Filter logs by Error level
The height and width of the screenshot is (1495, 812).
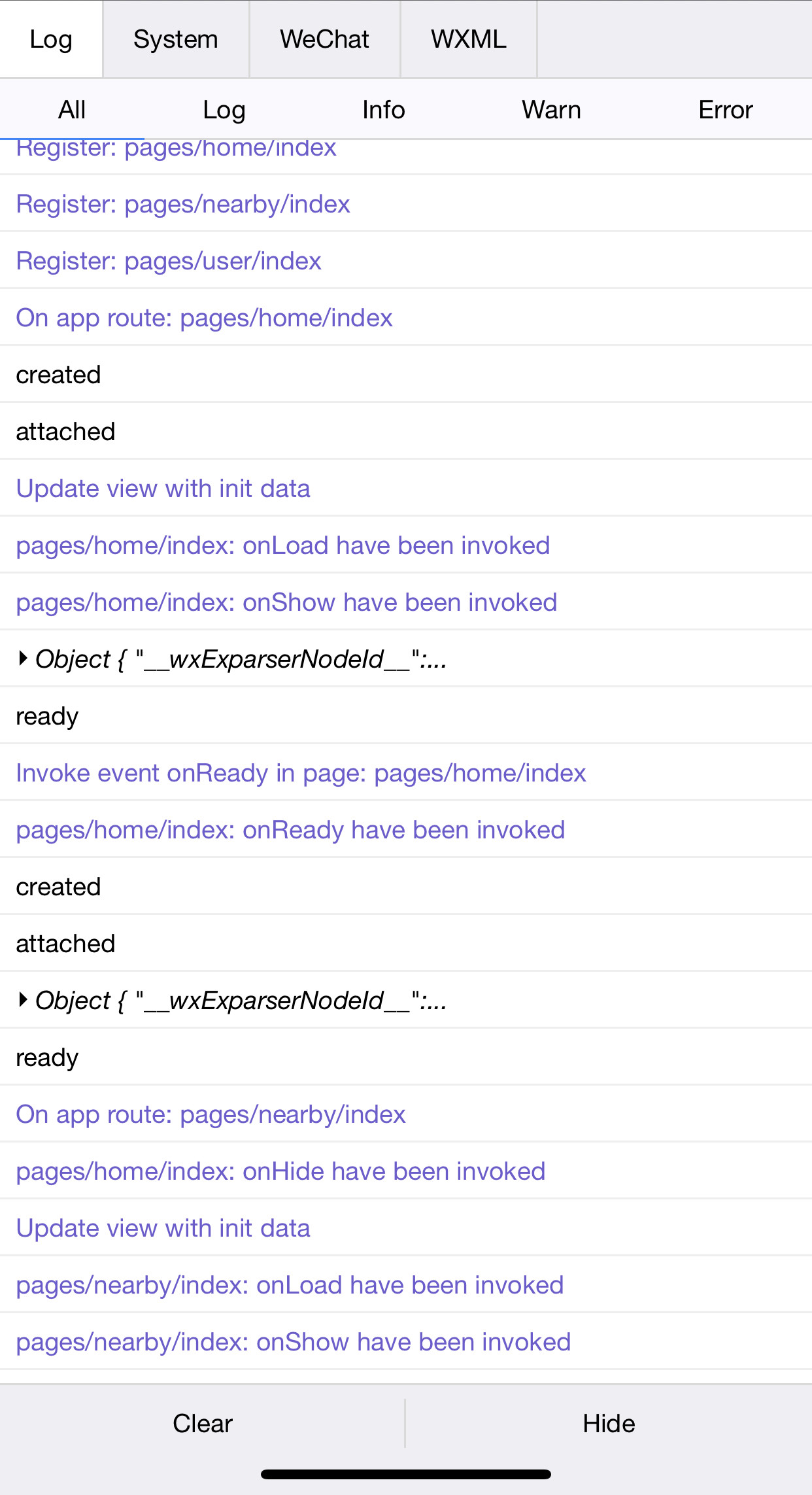726,109
